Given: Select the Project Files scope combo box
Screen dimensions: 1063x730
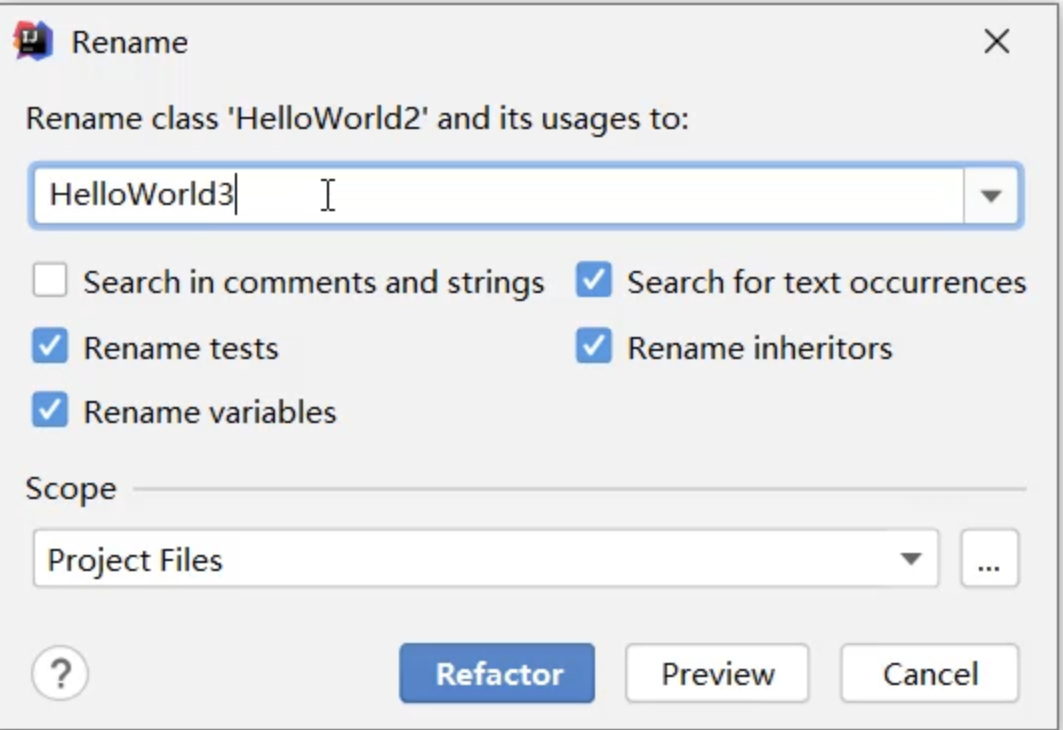Looking at the screenshot, I should (x=470, y=559).
